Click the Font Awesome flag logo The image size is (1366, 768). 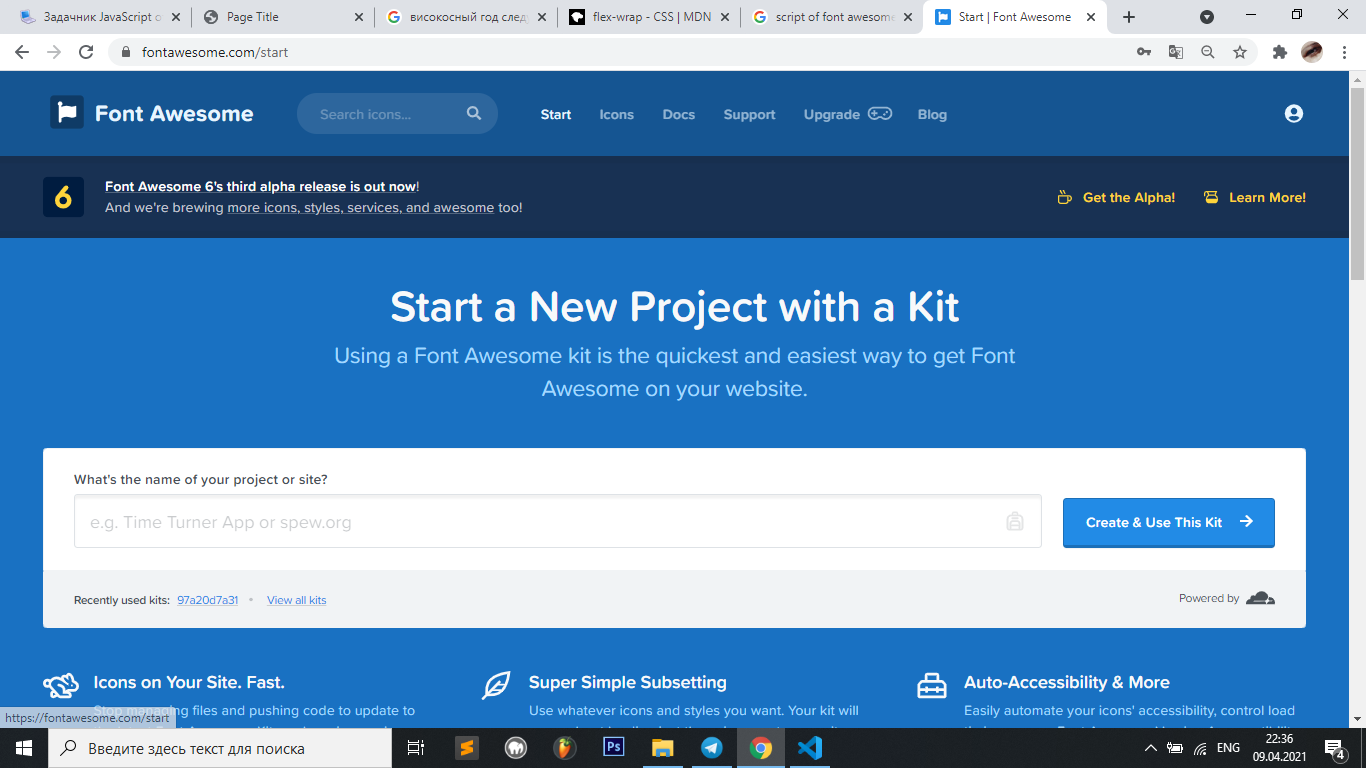pos(67,113)
